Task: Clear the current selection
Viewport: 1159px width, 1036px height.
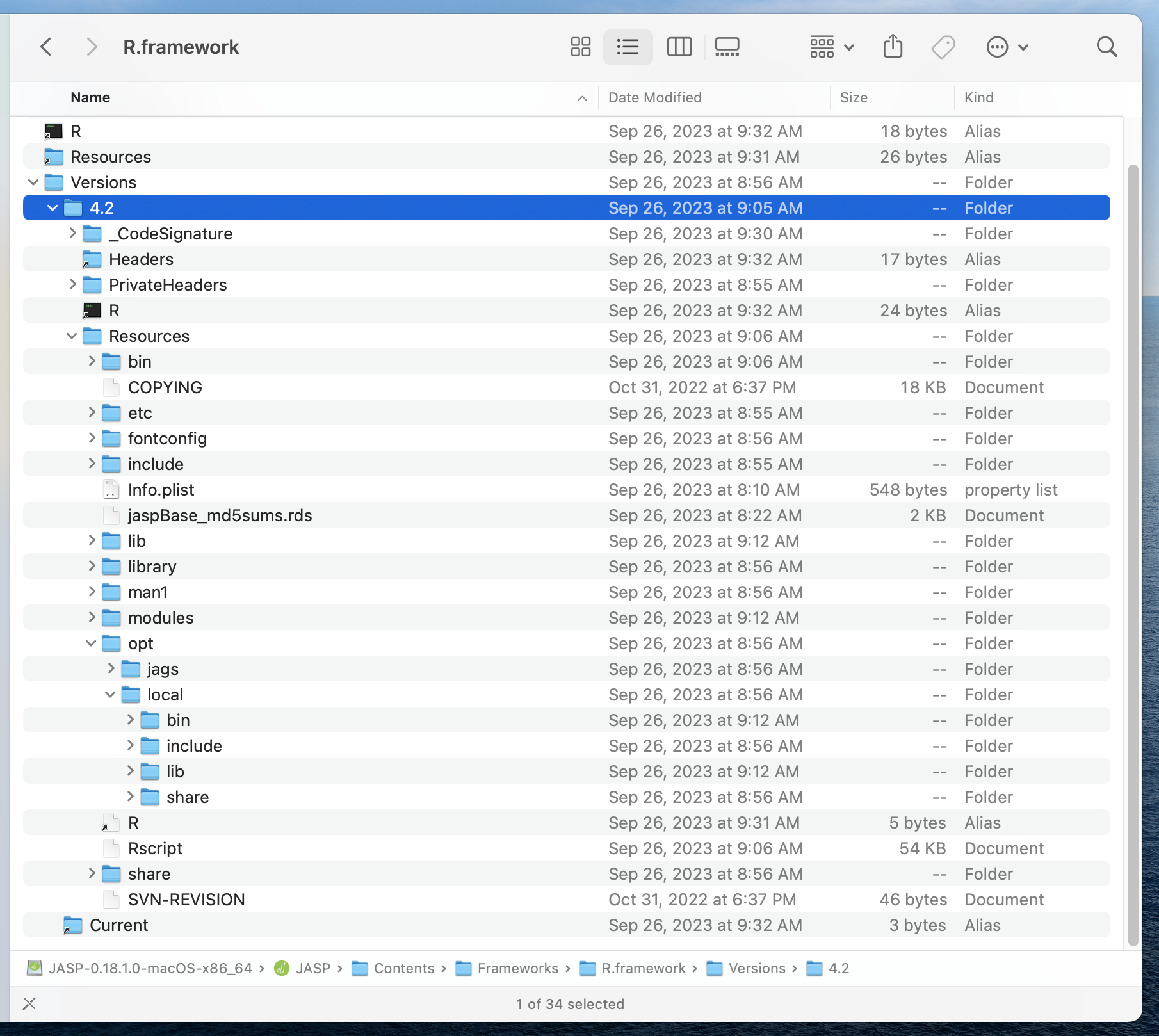Action: click(x=29, y=1003)
